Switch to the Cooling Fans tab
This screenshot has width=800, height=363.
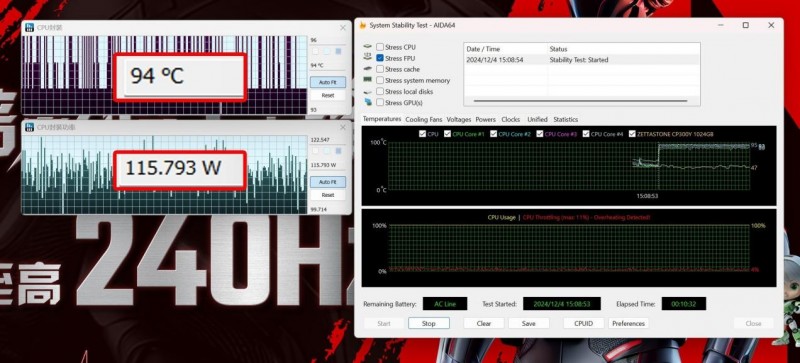[x=423, y=119]
